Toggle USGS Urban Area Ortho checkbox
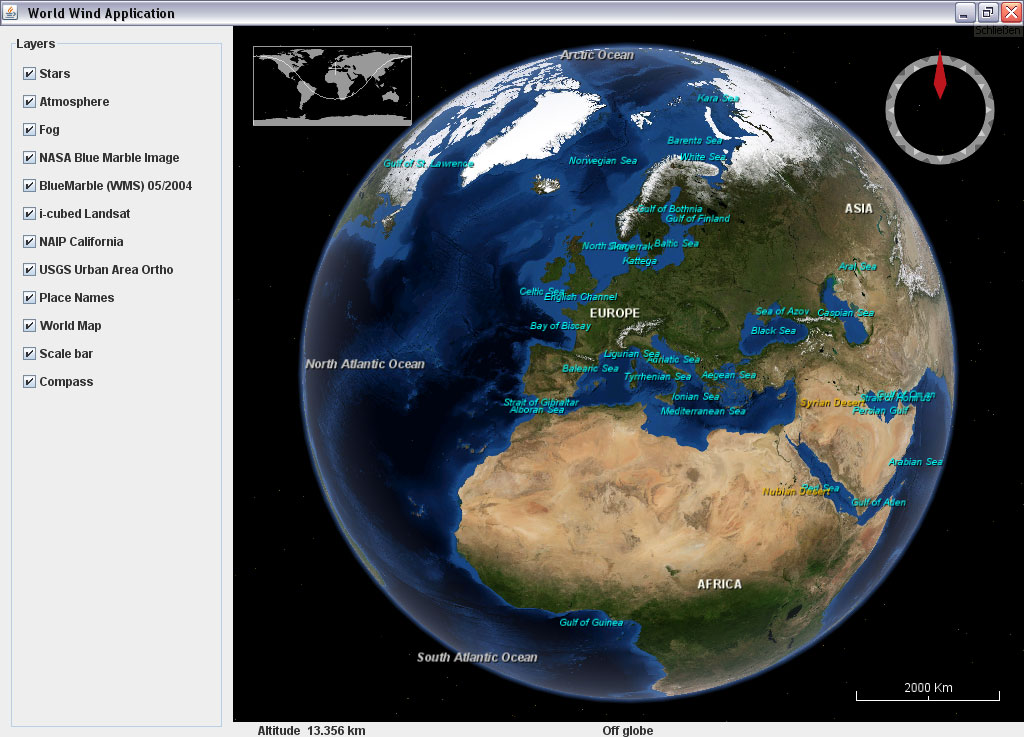The height and width of the screenshot is (737, 1024). [x=29, y=270]
